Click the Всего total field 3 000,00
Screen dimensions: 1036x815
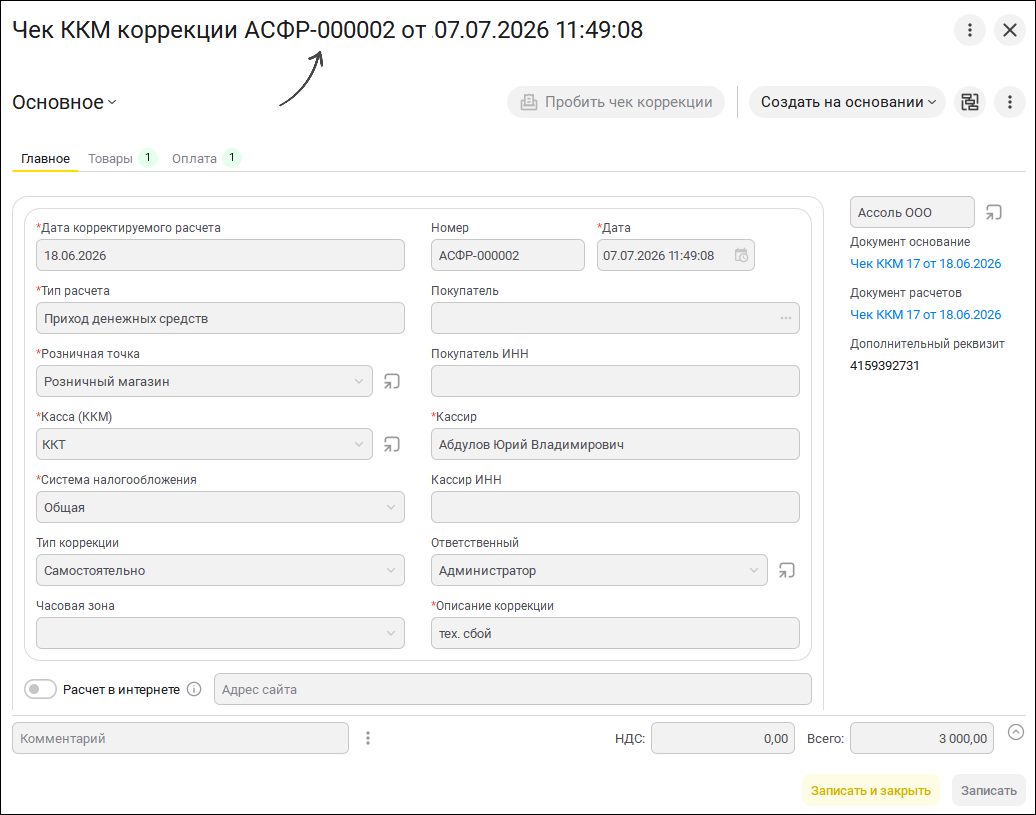pos(922,738)
